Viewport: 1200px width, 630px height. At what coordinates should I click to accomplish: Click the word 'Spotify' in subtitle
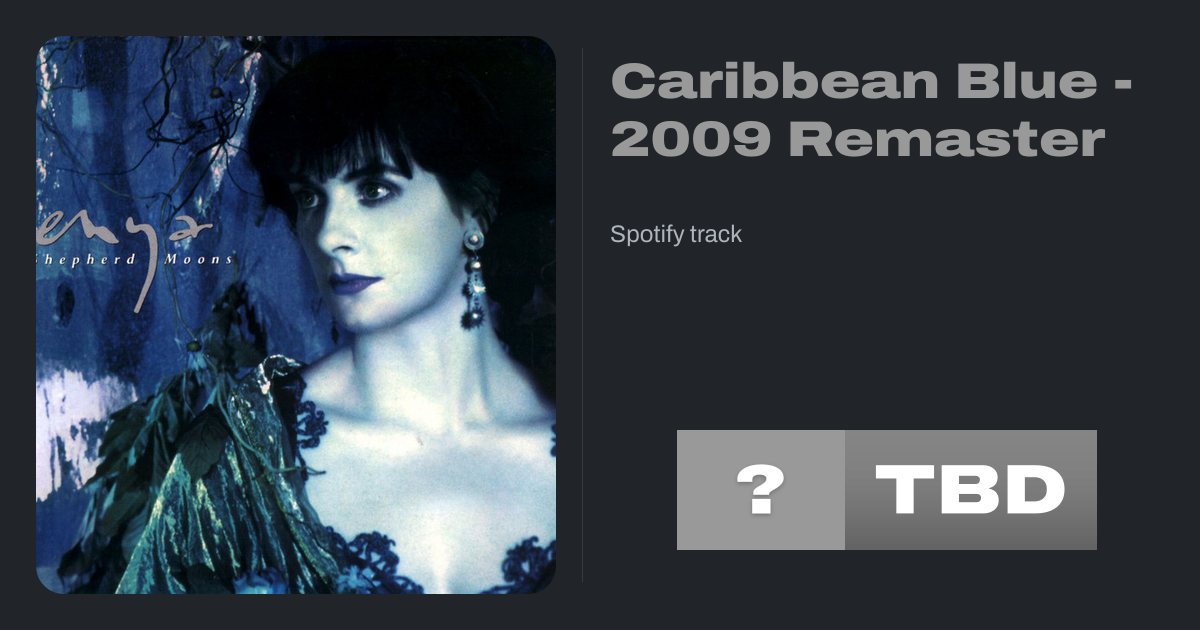641,235
